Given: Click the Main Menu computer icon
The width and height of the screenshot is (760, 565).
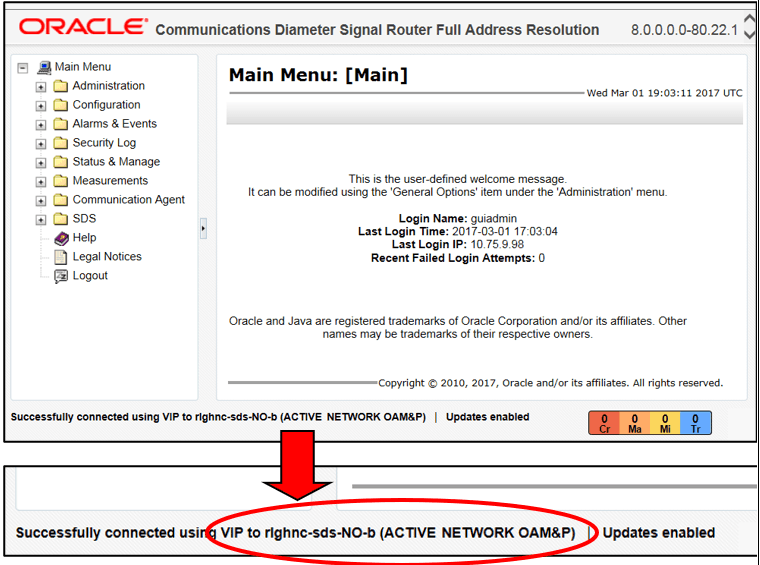Looking at the screenshot, I should (x=44, y=67).
